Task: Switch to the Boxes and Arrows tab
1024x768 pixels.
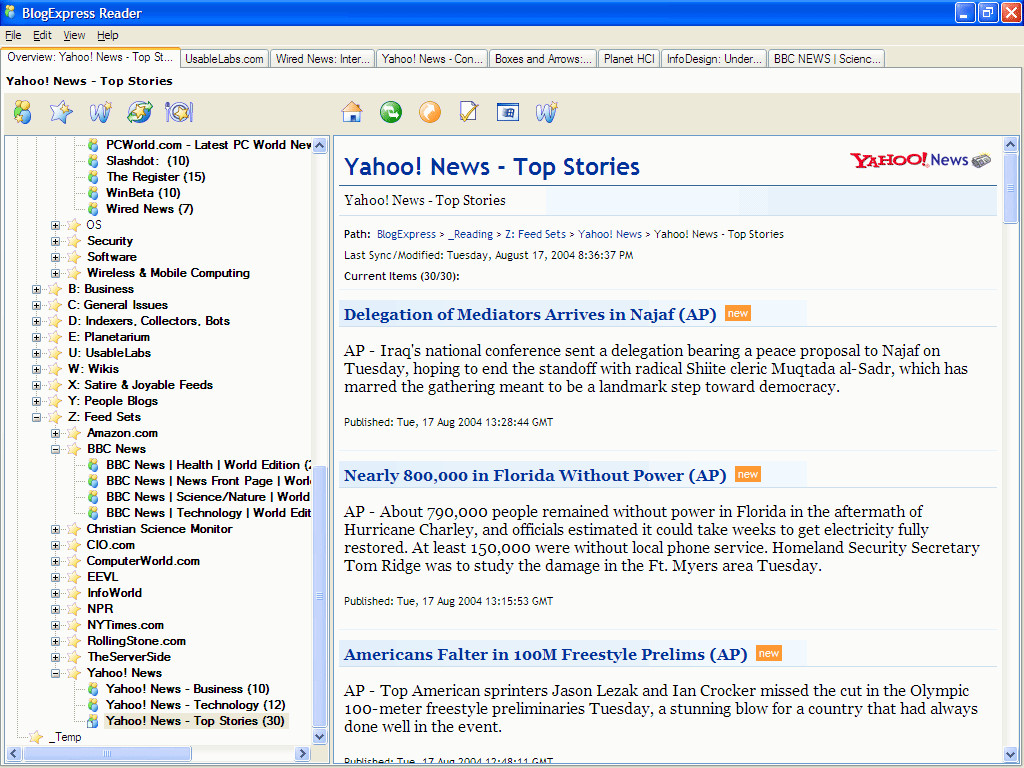Action: (x=543, y=59)
